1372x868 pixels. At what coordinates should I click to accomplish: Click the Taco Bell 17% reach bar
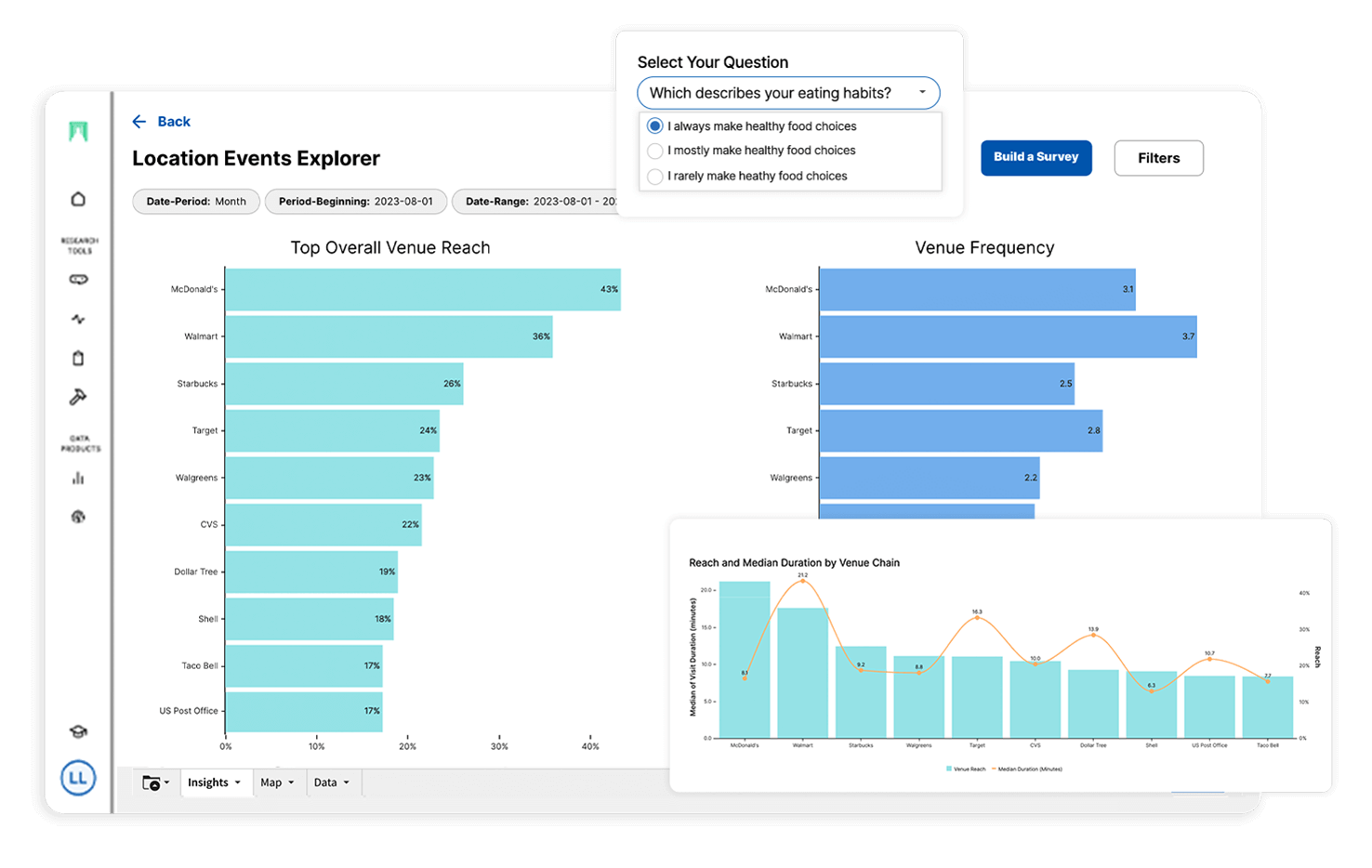[x=304, y=666]
